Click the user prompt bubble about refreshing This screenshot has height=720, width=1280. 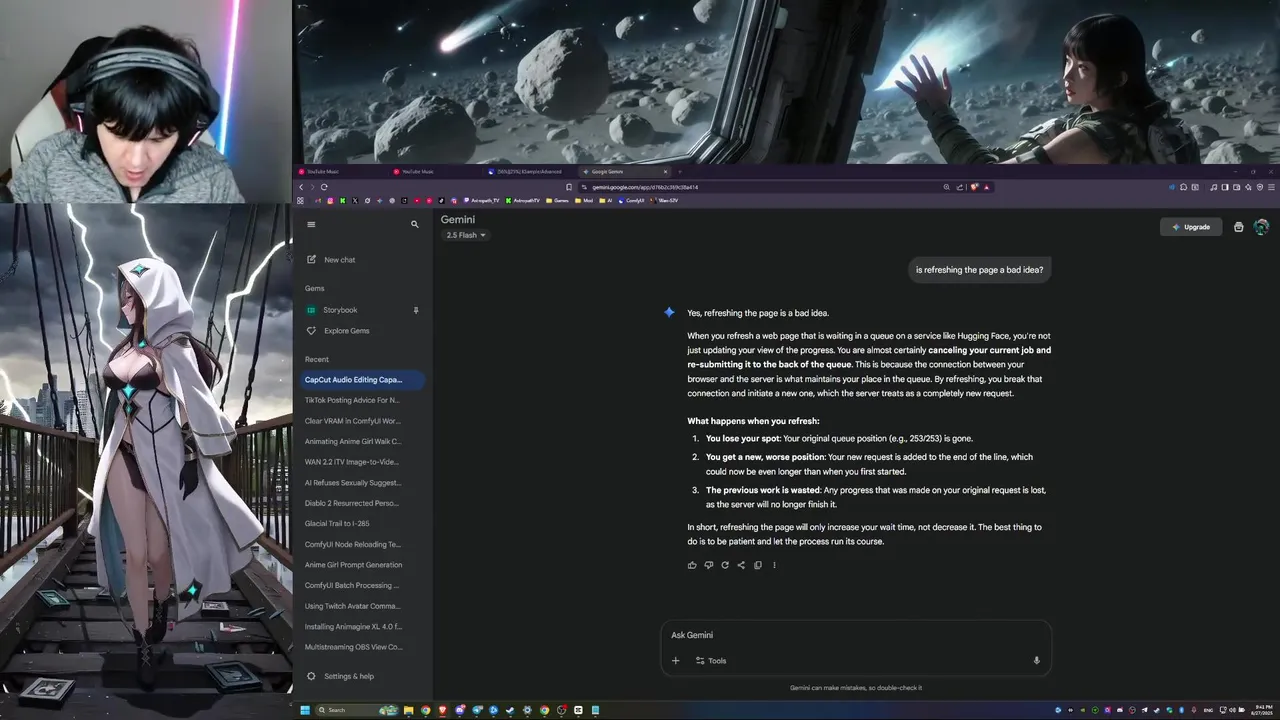coord(979,270)
